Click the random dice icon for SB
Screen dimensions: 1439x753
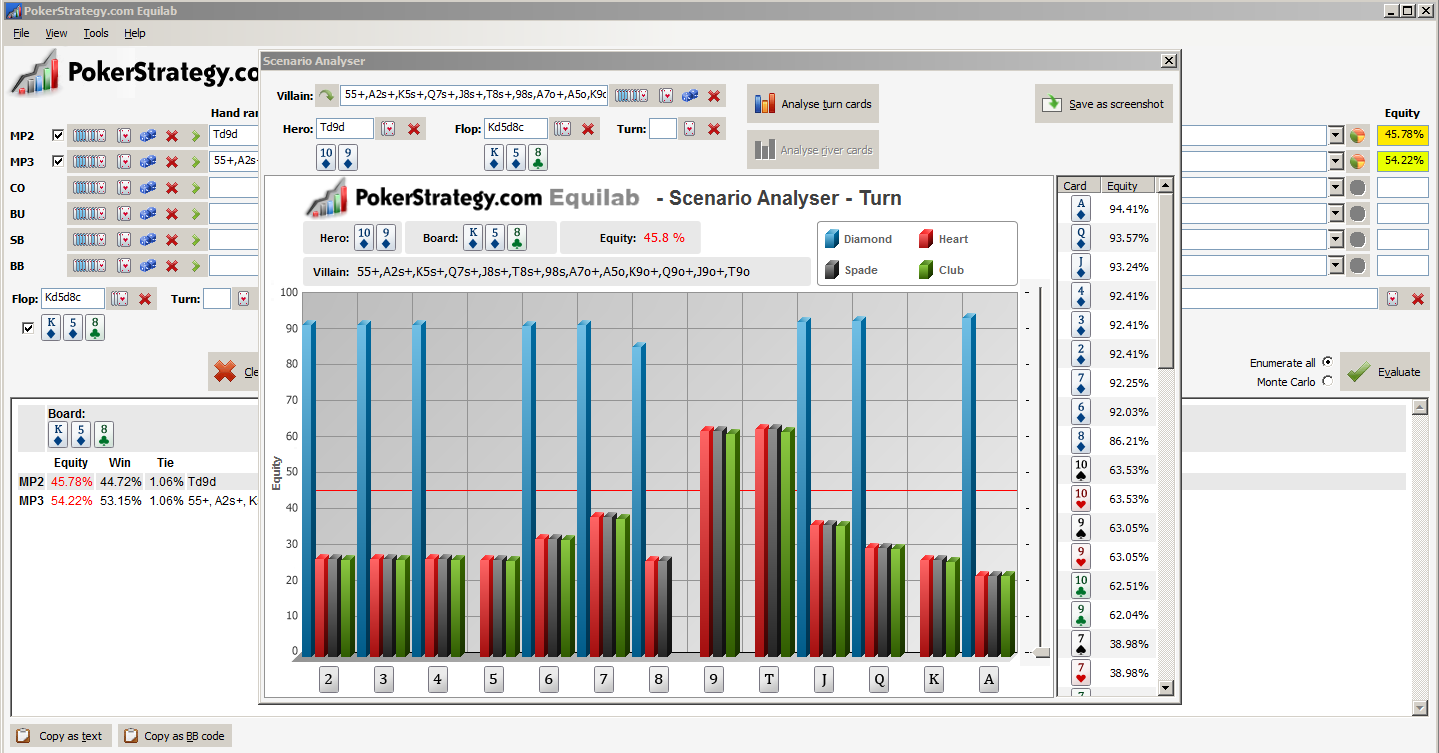[148, 239]
